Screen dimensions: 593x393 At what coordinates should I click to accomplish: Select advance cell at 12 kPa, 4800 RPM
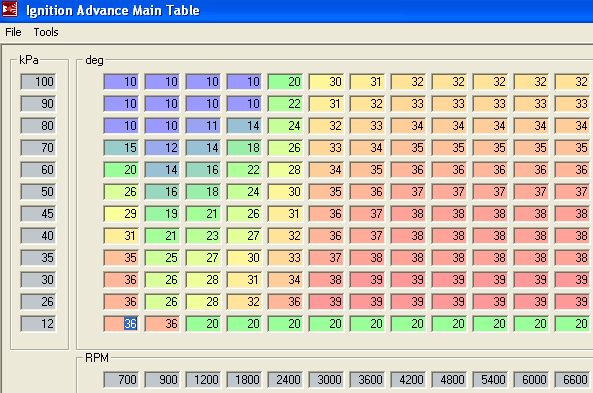[x=449, y=324]
